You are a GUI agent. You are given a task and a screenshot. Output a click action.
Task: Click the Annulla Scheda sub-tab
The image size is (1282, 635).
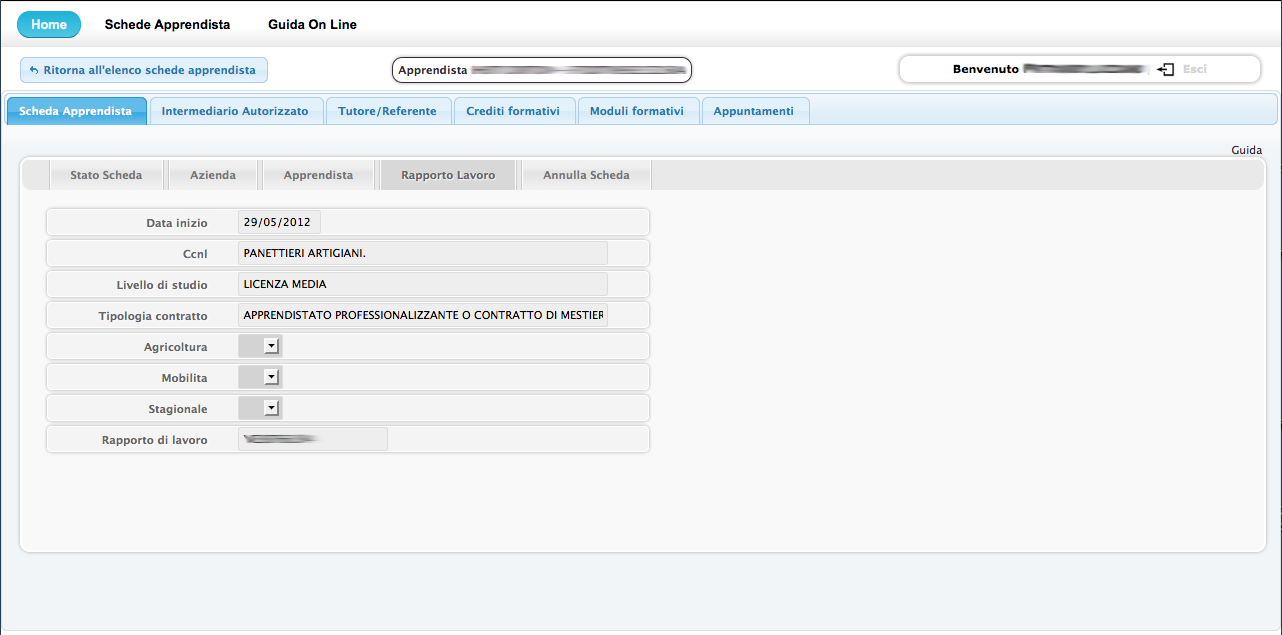pos(586,175)
